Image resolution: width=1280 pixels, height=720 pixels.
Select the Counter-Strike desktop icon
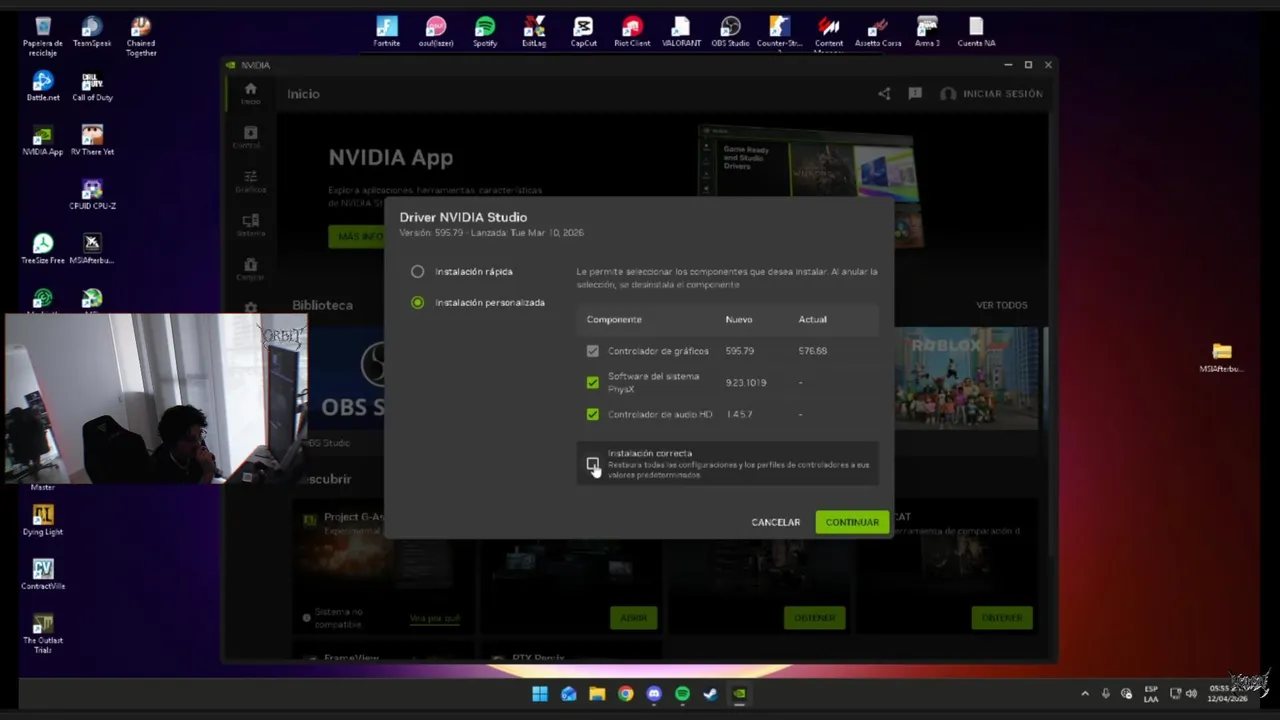pyautogui.click(x=779, y=31)
